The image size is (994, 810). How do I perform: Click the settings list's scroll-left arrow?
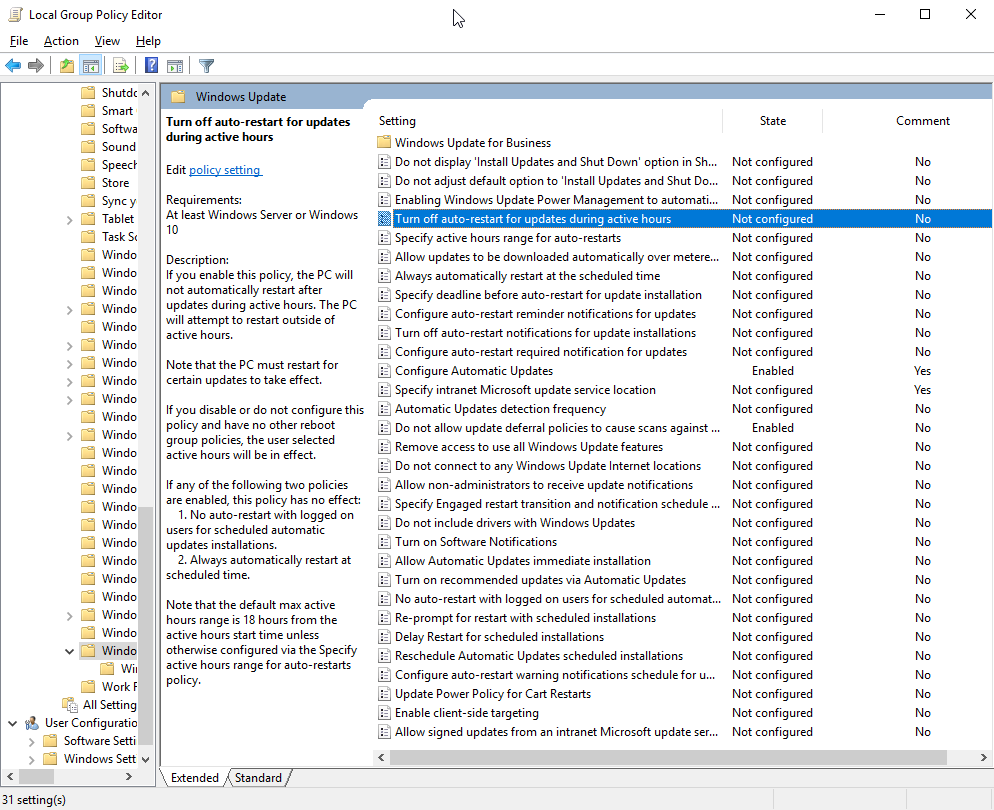[x=382, y=757]
